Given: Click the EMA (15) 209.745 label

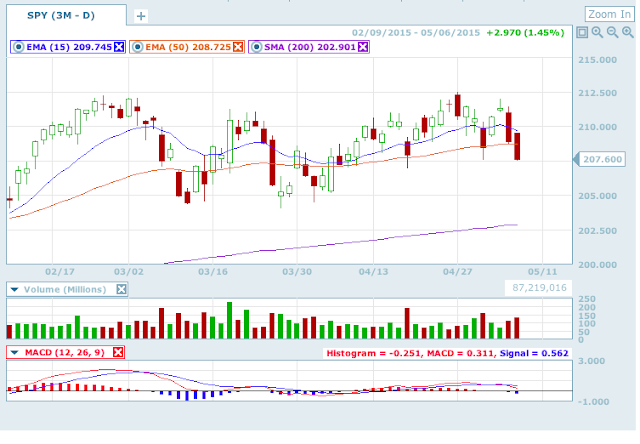Looking at the screenshot, I should click(69, 47).
